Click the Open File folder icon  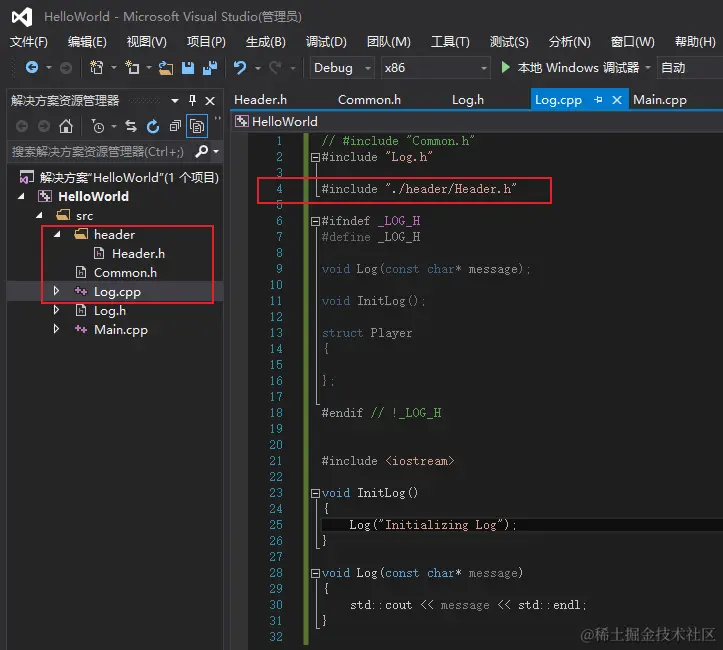click(x=166, y=68)
